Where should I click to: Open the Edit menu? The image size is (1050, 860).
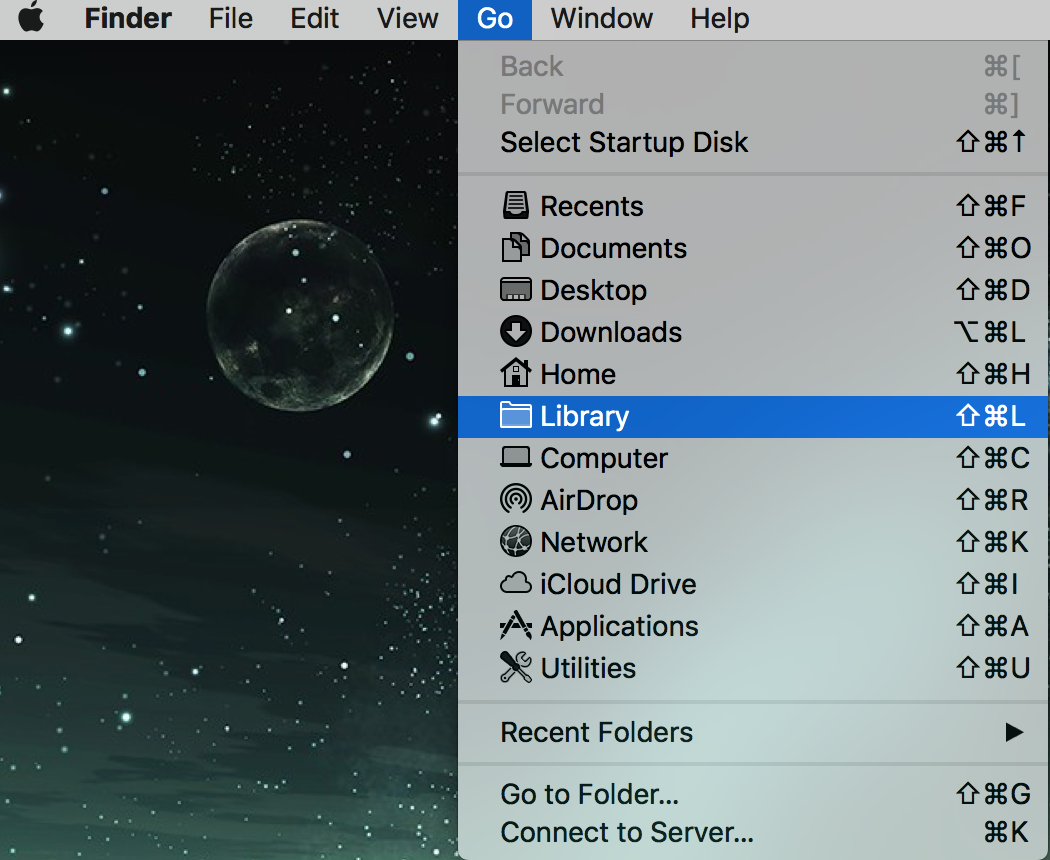click(314, 18)
